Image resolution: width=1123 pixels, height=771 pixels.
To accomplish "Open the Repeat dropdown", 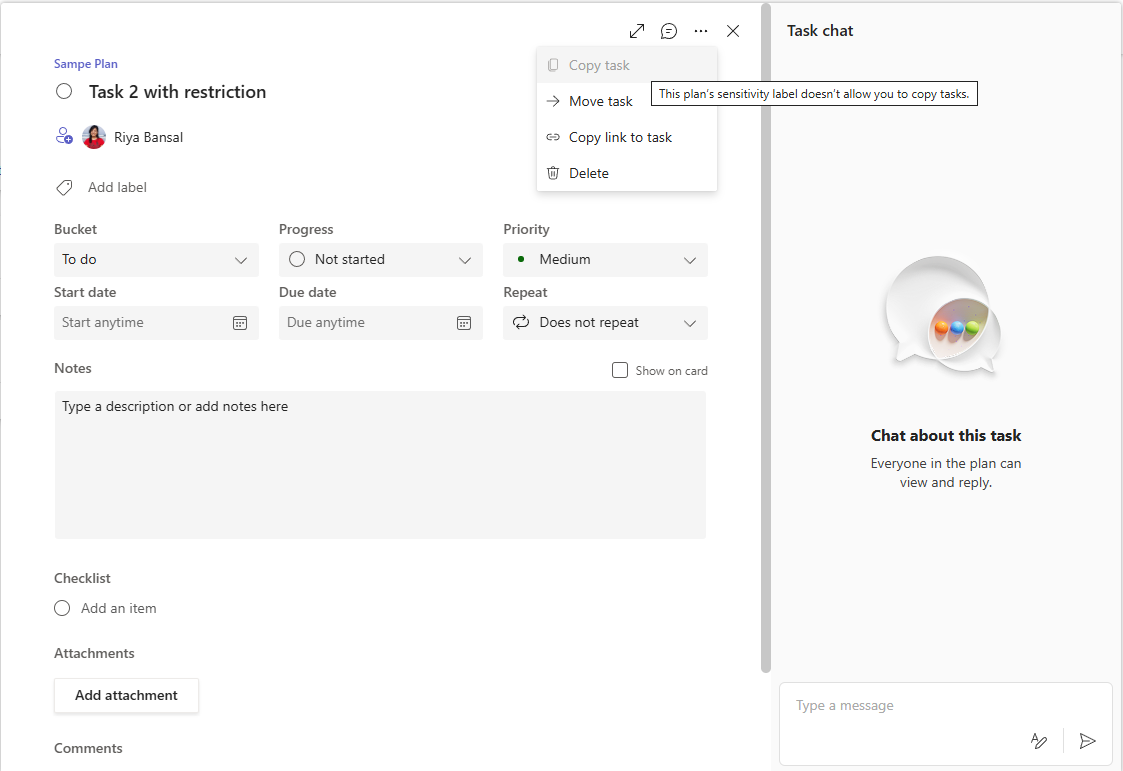I will pos(605,322).
